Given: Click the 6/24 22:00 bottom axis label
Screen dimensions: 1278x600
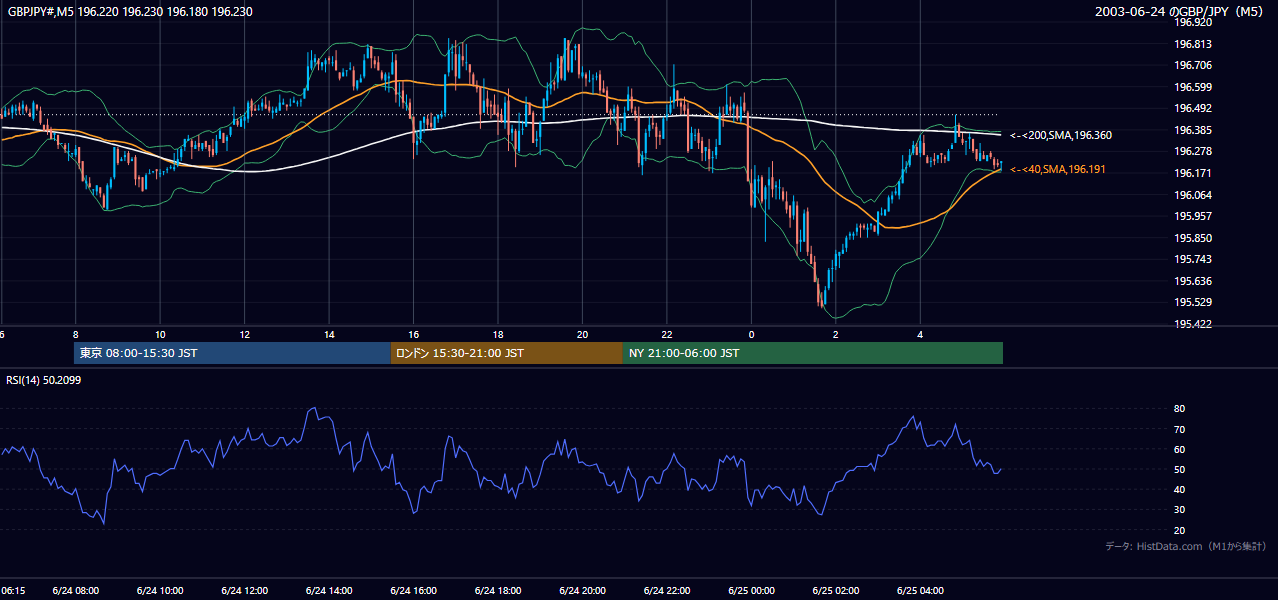Looking at the screenshot, I should coord(667,591).
